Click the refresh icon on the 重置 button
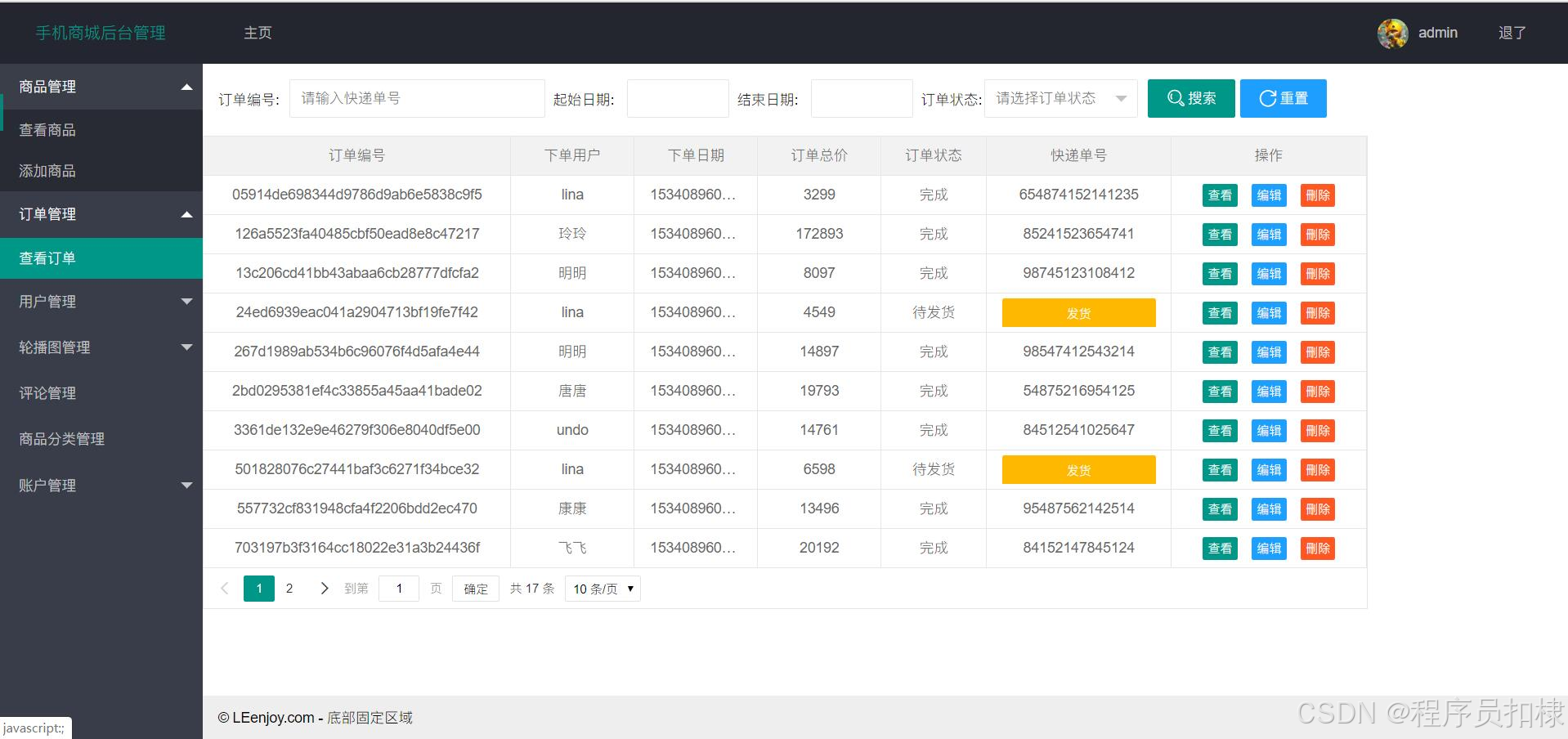The height and width of the screenshot is (739, 1568). [x=1266, y=98]
